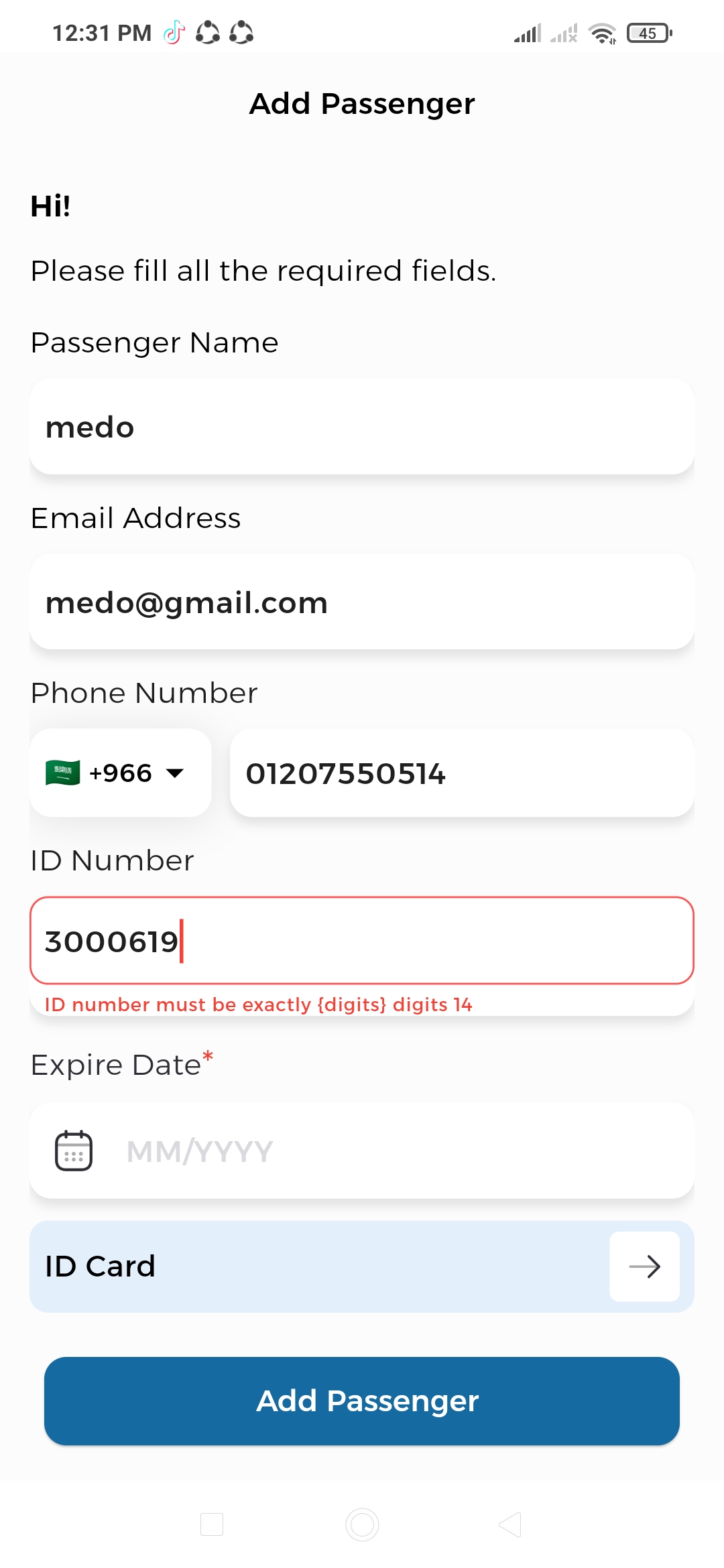The image size is (724, 1568).
Task: Submit with the Add Passenger button
Action: click(362, 1401)
